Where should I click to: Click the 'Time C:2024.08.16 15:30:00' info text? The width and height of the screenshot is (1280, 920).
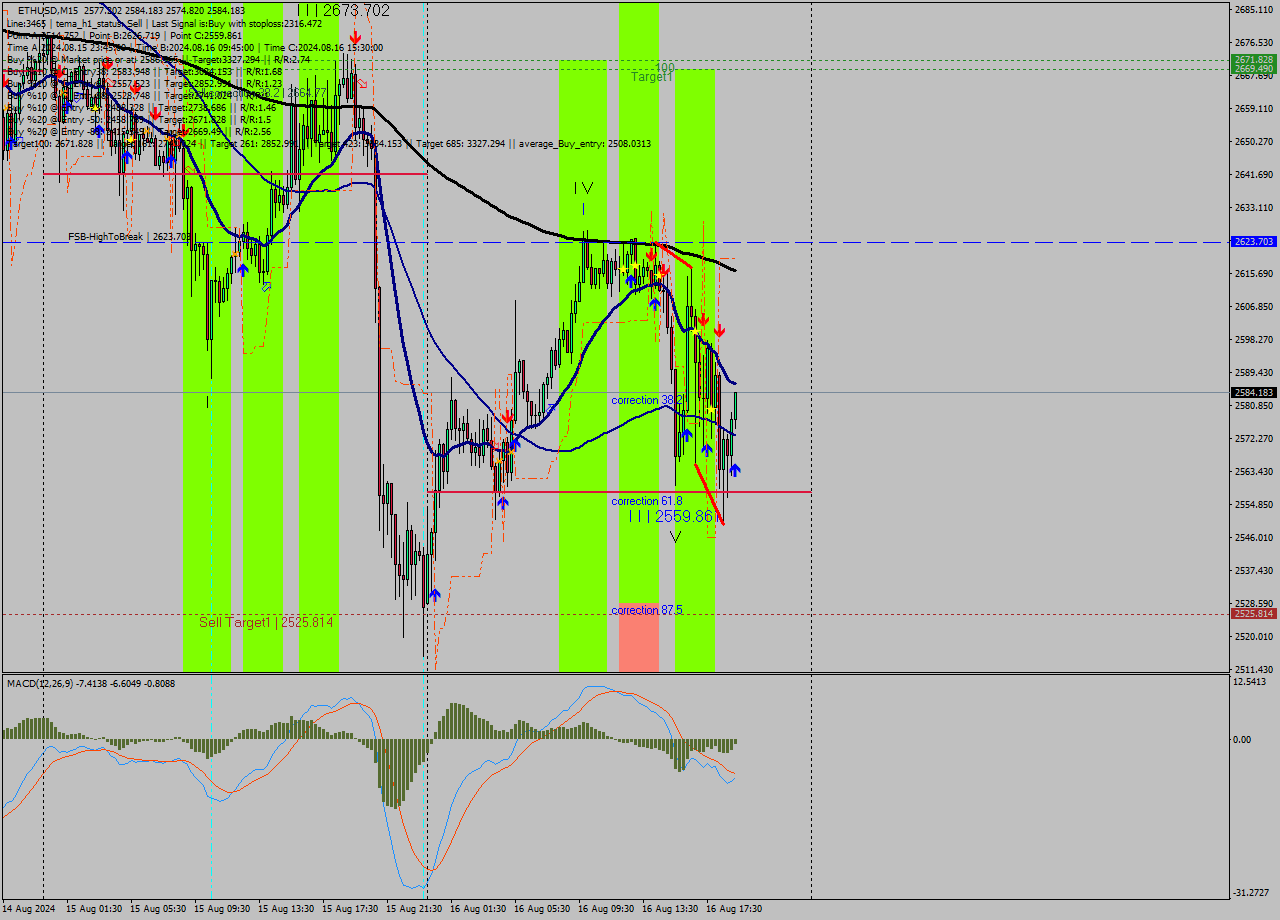tap(326, 47)
